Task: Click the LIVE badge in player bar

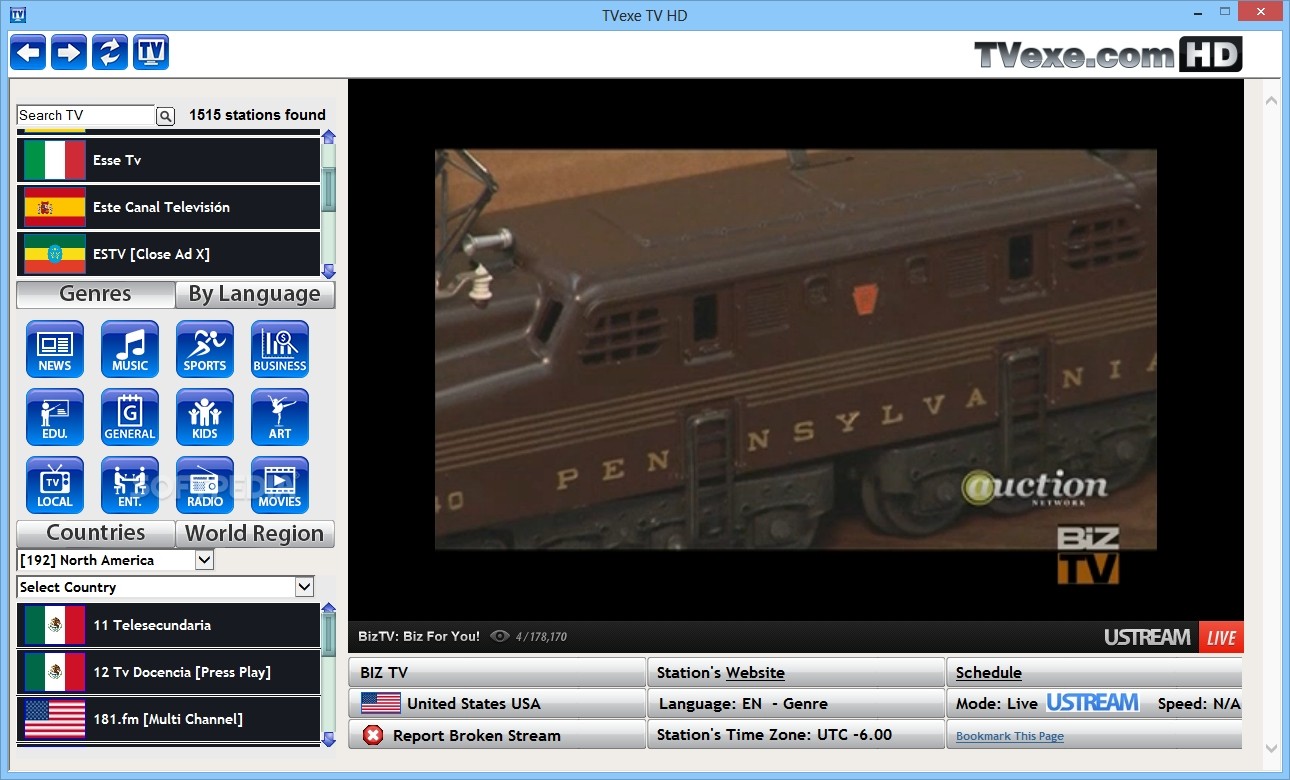Action: 1221,637
